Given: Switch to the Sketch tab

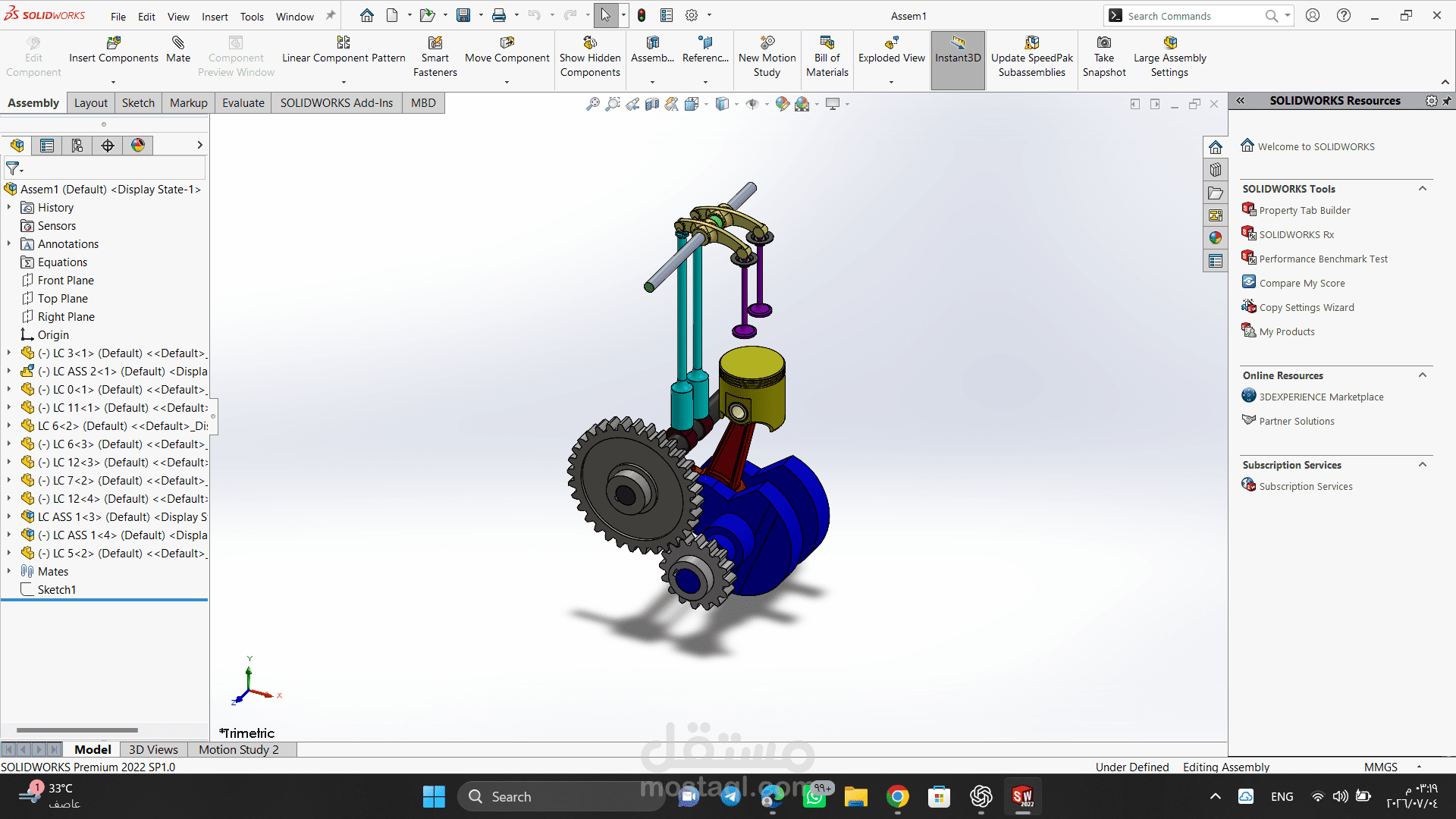Looking at the screenshot, I should click(138, 103).
